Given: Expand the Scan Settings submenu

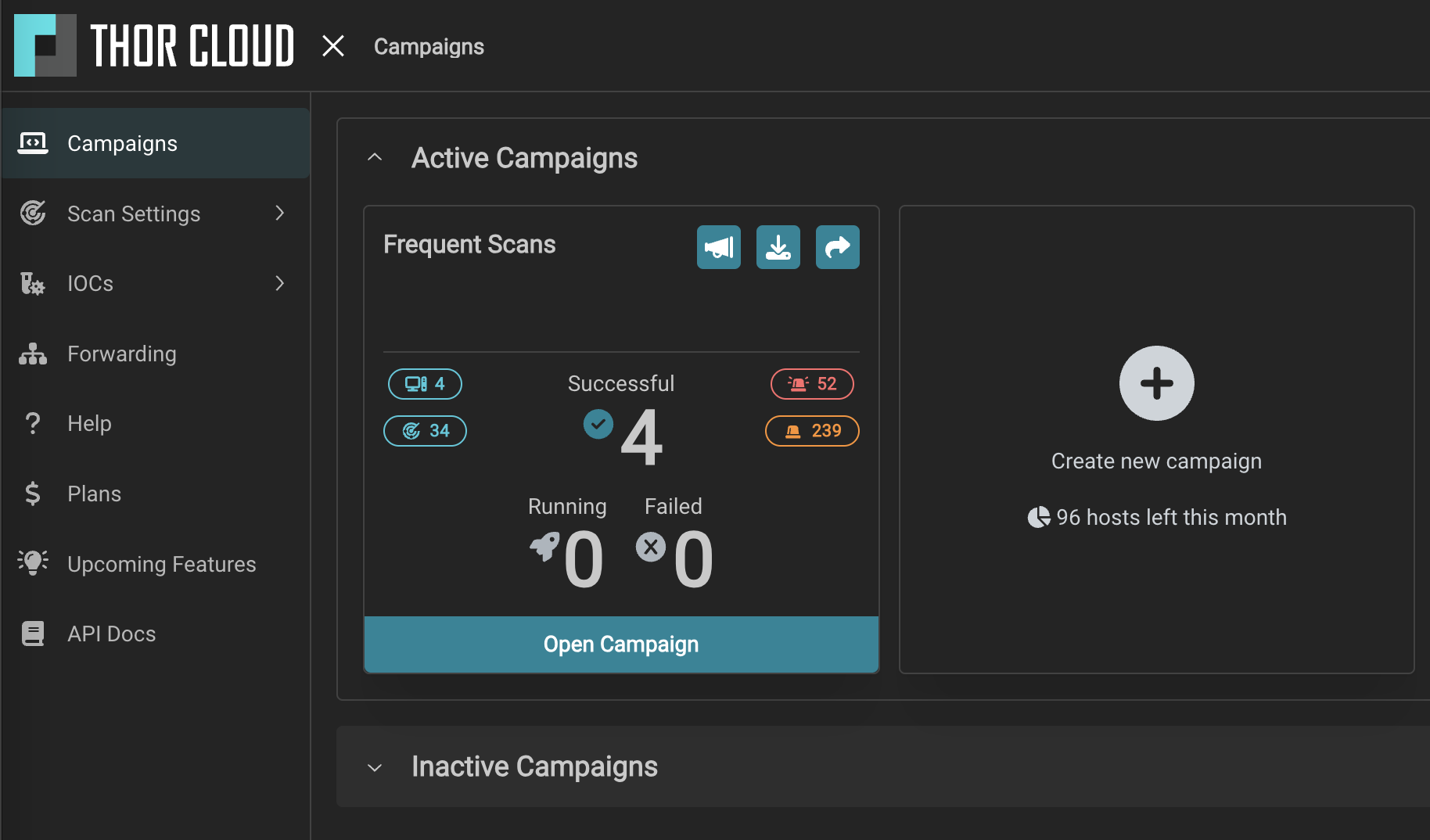Looking at the screenshot, I should [279, 214].
